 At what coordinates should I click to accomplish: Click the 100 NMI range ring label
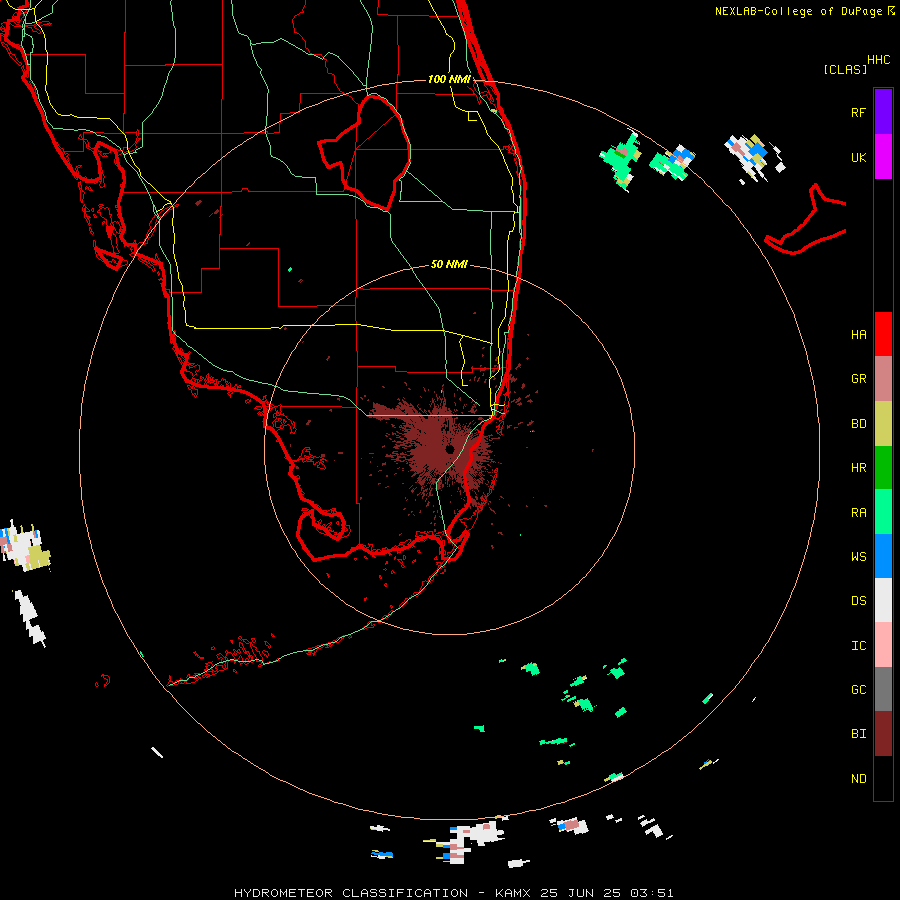click(x=449, y=79)
